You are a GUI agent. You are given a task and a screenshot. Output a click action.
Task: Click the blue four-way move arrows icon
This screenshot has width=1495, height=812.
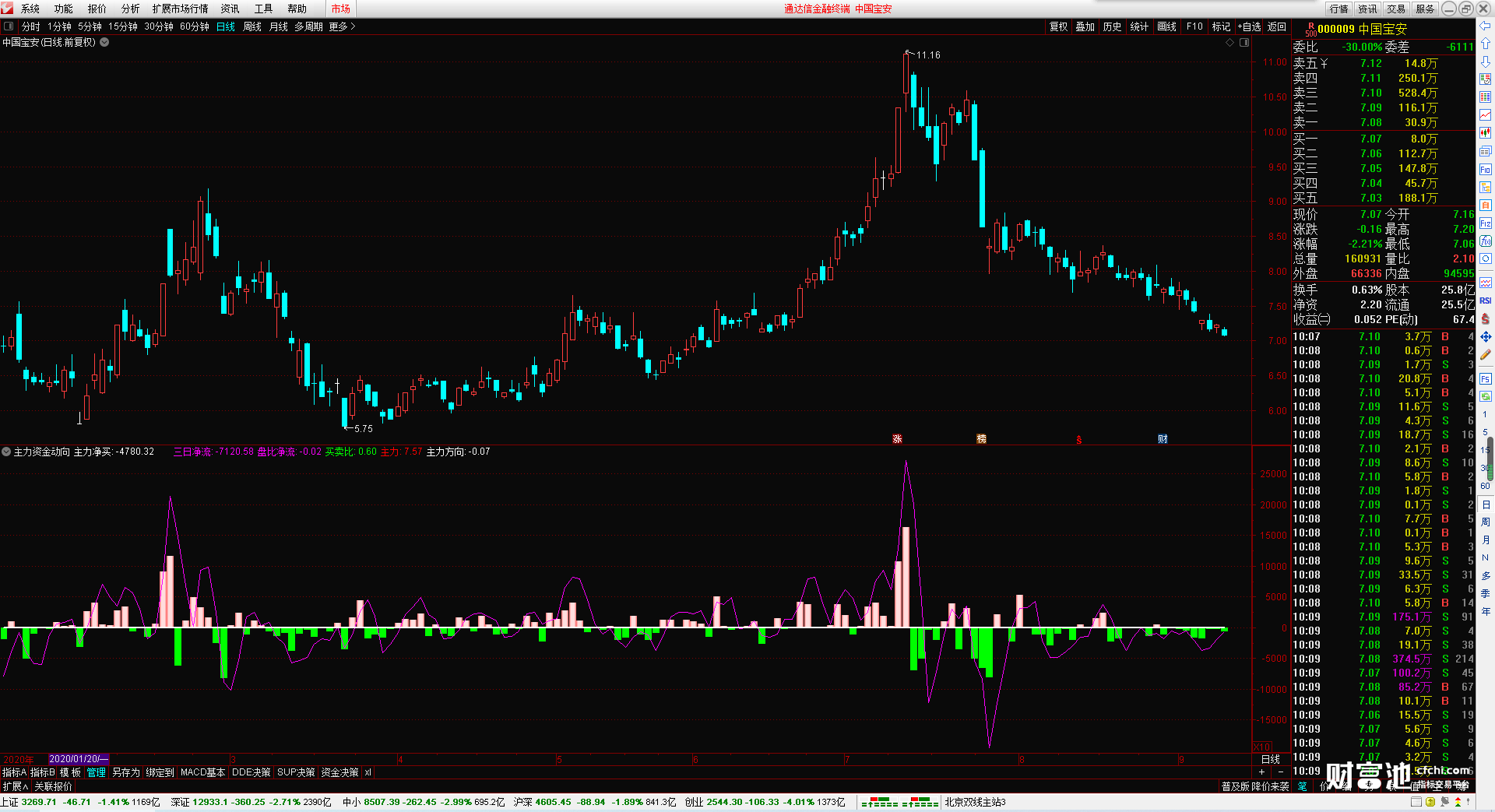[x=1485, y=337]
